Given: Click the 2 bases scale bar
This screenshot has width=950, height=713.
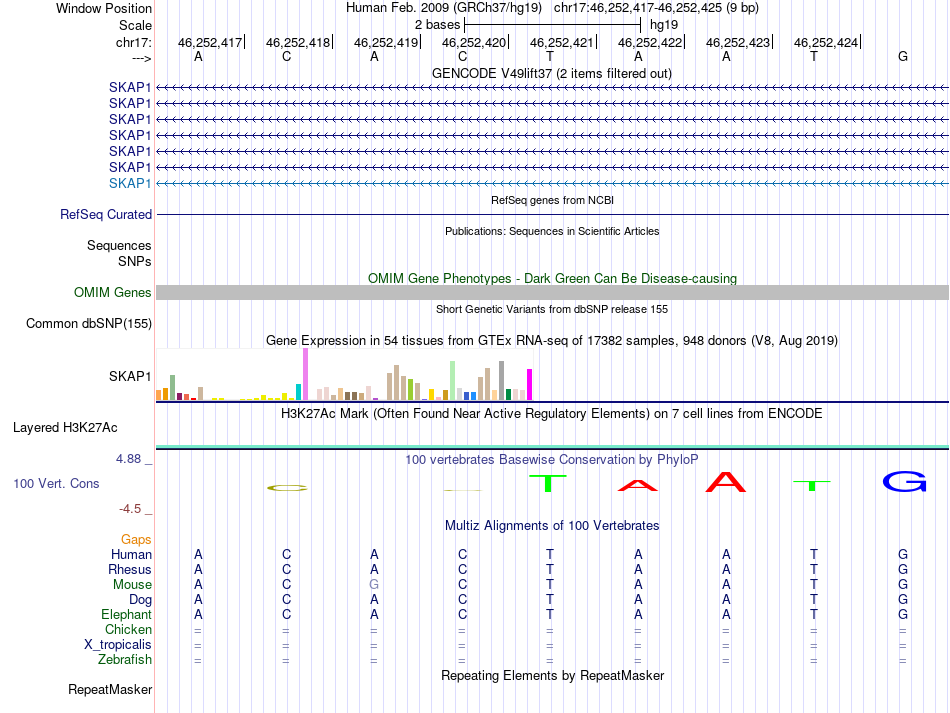Looking at the screenshot, I should 553,25.
